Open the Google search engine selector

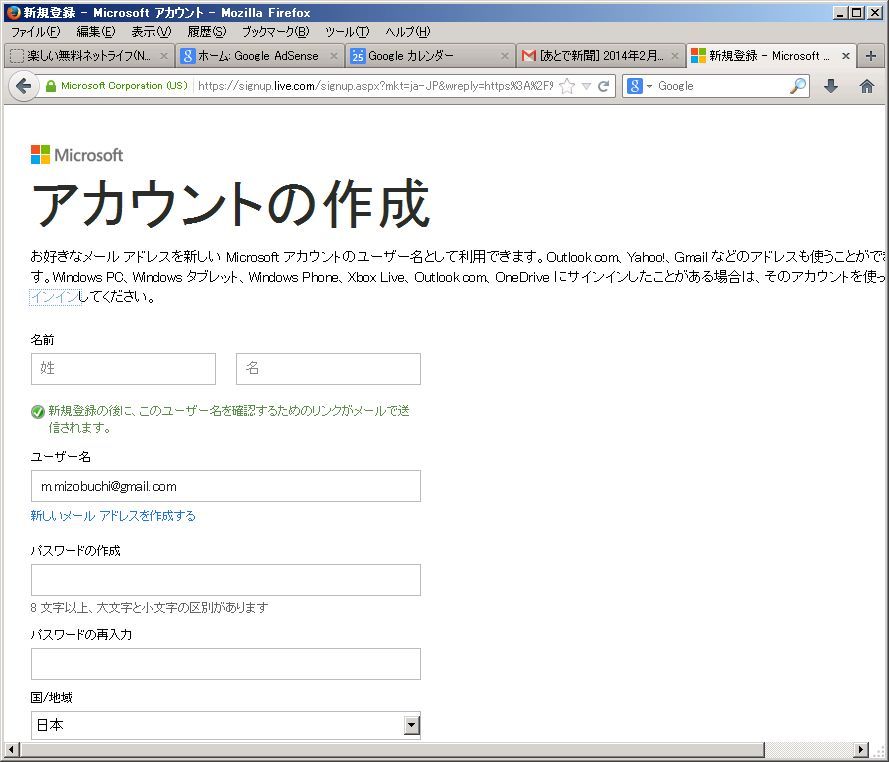tap(640, 86)
